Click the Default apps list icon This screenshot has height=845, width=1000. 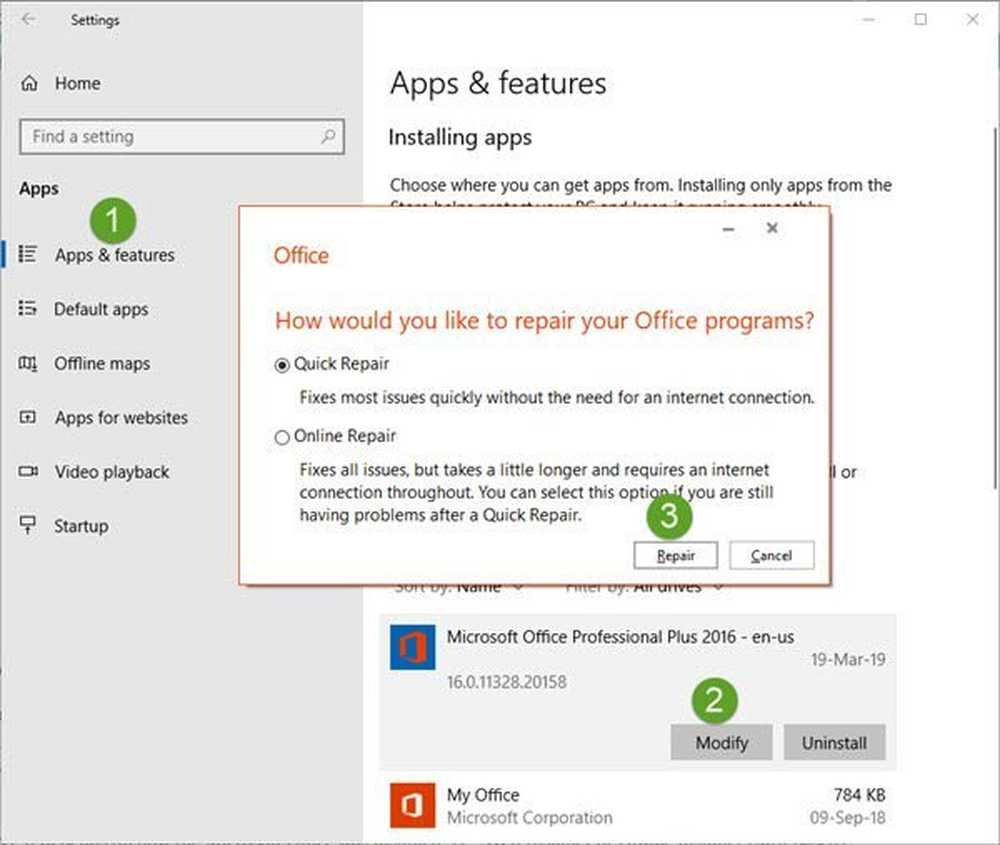[x=27, y=309]
